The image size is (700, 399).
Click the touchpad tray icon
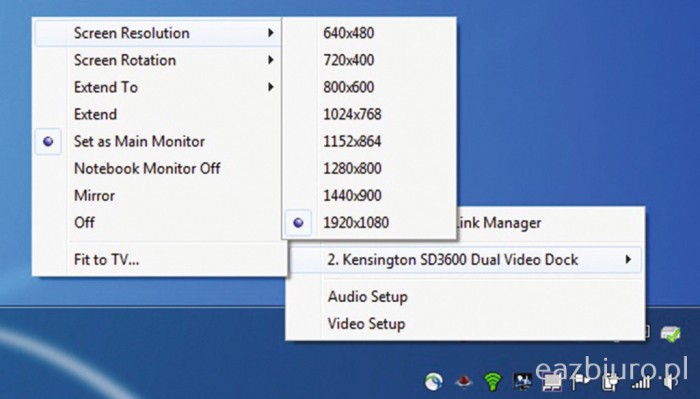pos(552,383)
